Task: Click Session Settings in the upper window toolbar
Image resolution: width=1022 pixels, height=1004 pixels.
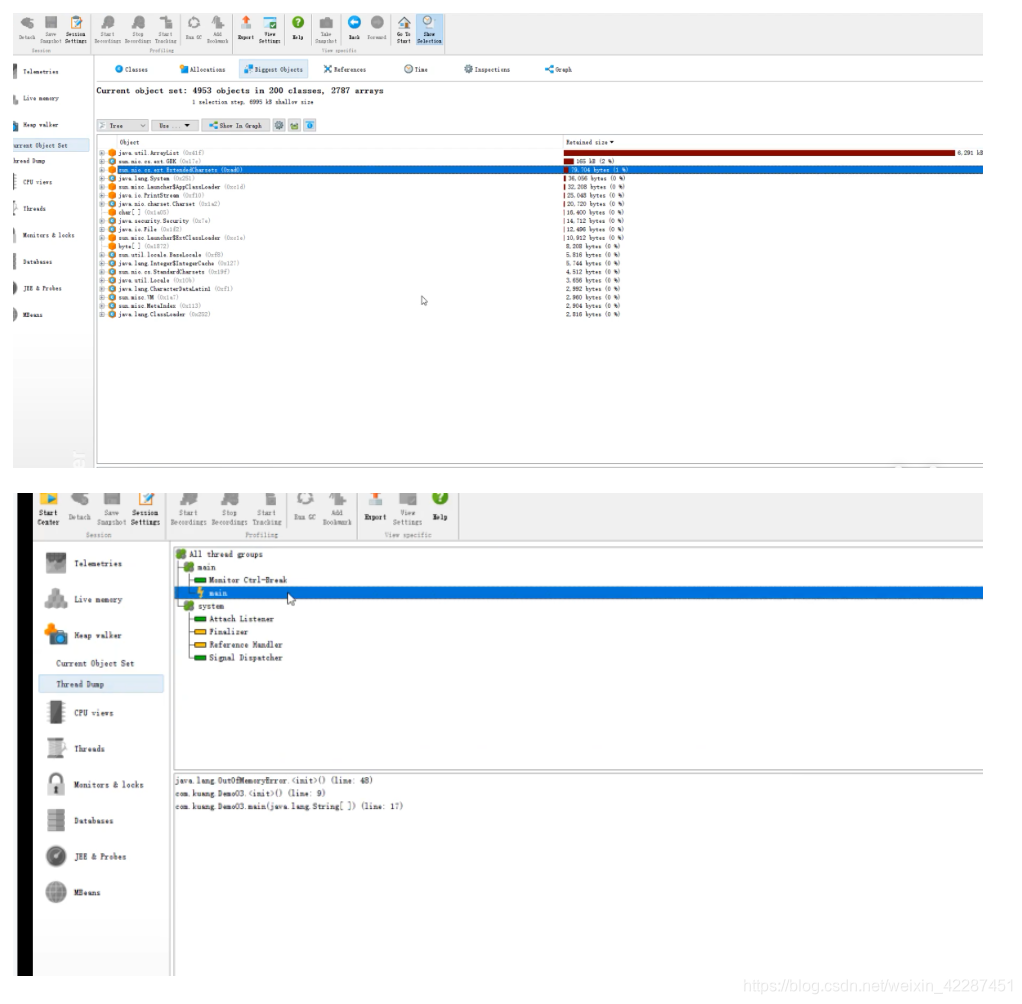Action: coord(76,30)
